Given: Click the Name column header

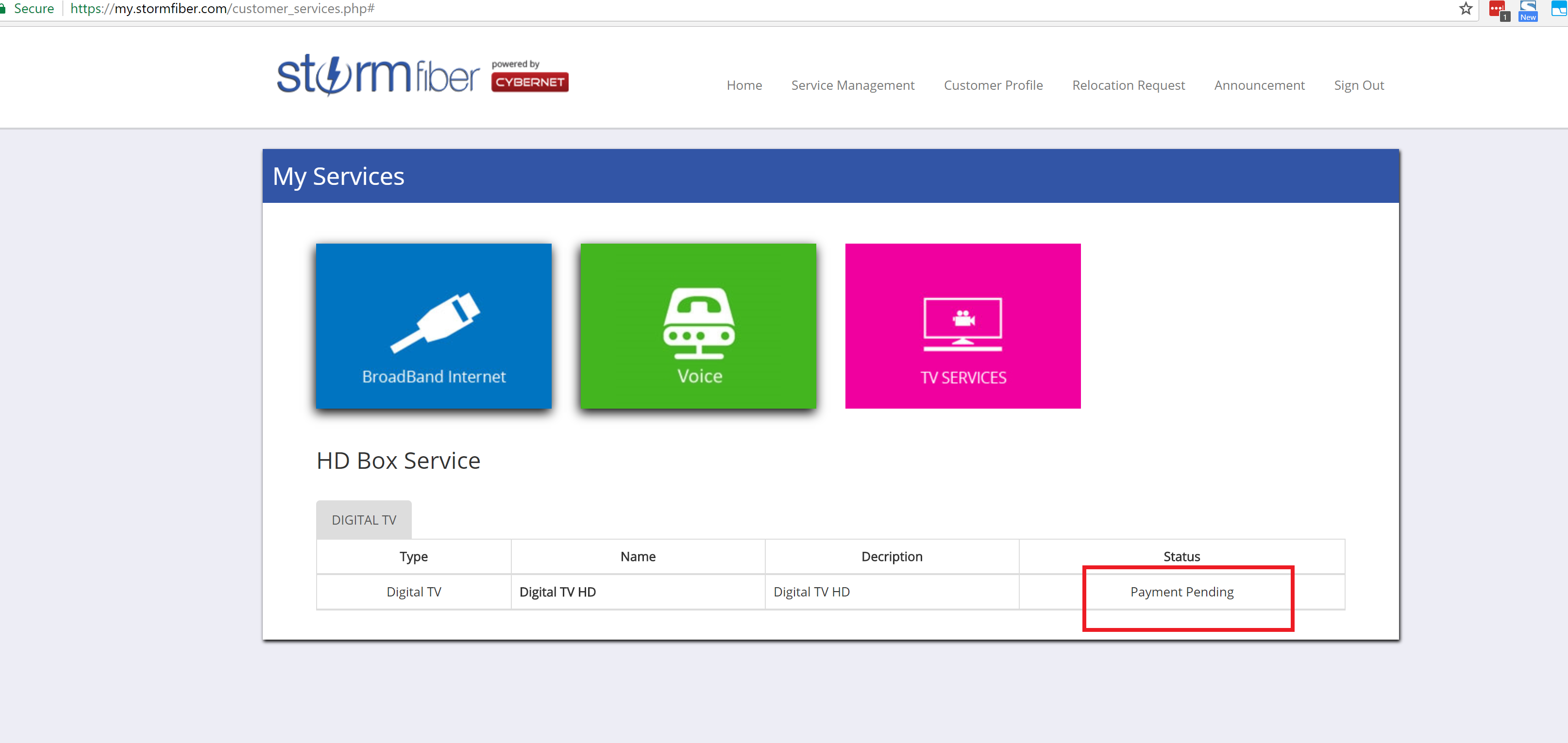Looking at the screenshot, I should pos(638,556).
